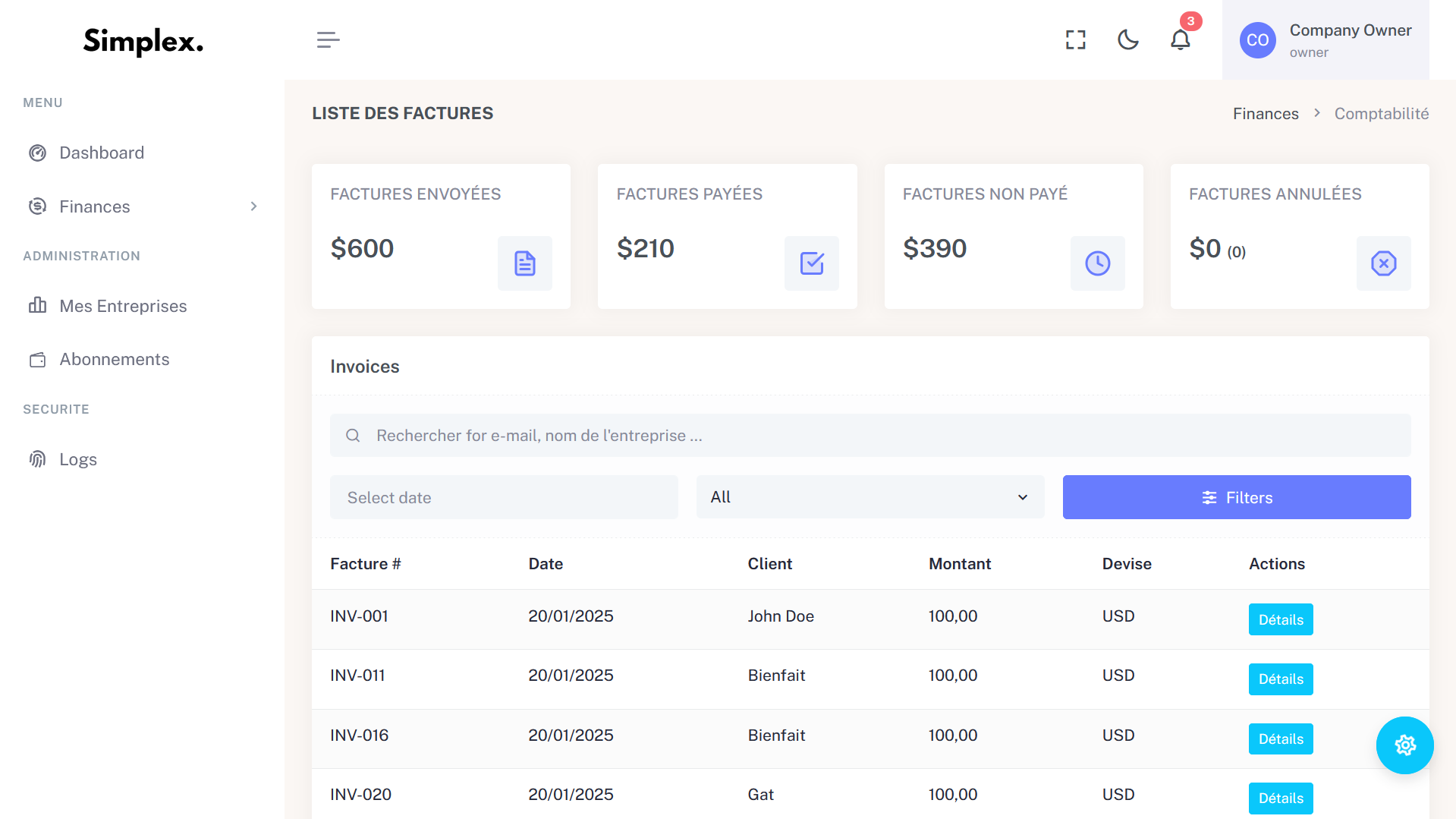Image resolution: width=1456 pixels, height=819 pixels.
Task: Navigate to Abonnements page
Action: [115, 359]
